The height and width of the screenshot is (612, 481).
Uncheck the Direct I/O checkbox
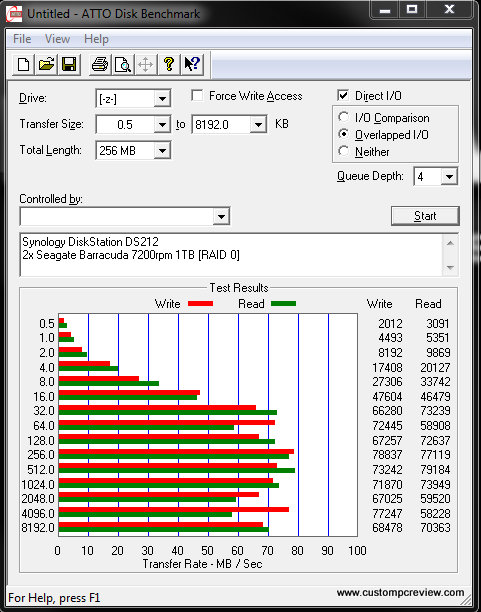pyautogui.click(x=343, y=96)
